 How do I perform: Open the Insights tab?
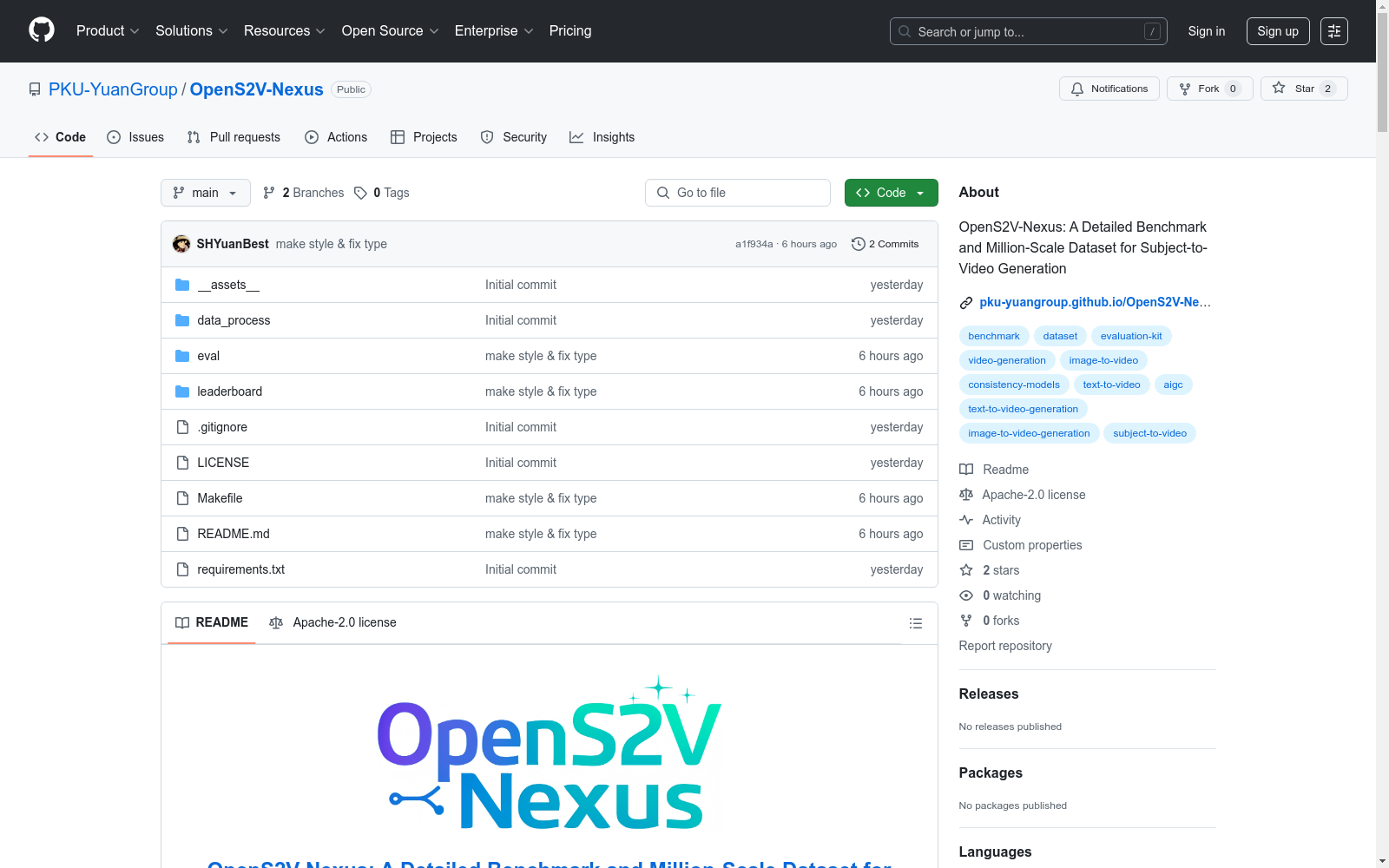(x=602, y=137)
